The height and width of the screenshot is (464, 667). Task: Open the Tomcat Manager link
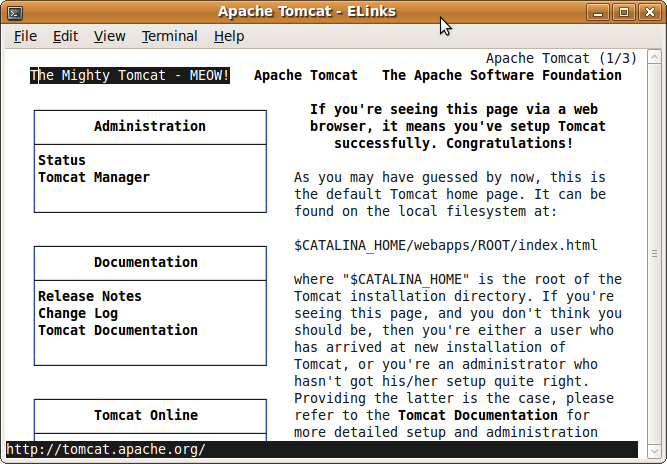(94, 177)
